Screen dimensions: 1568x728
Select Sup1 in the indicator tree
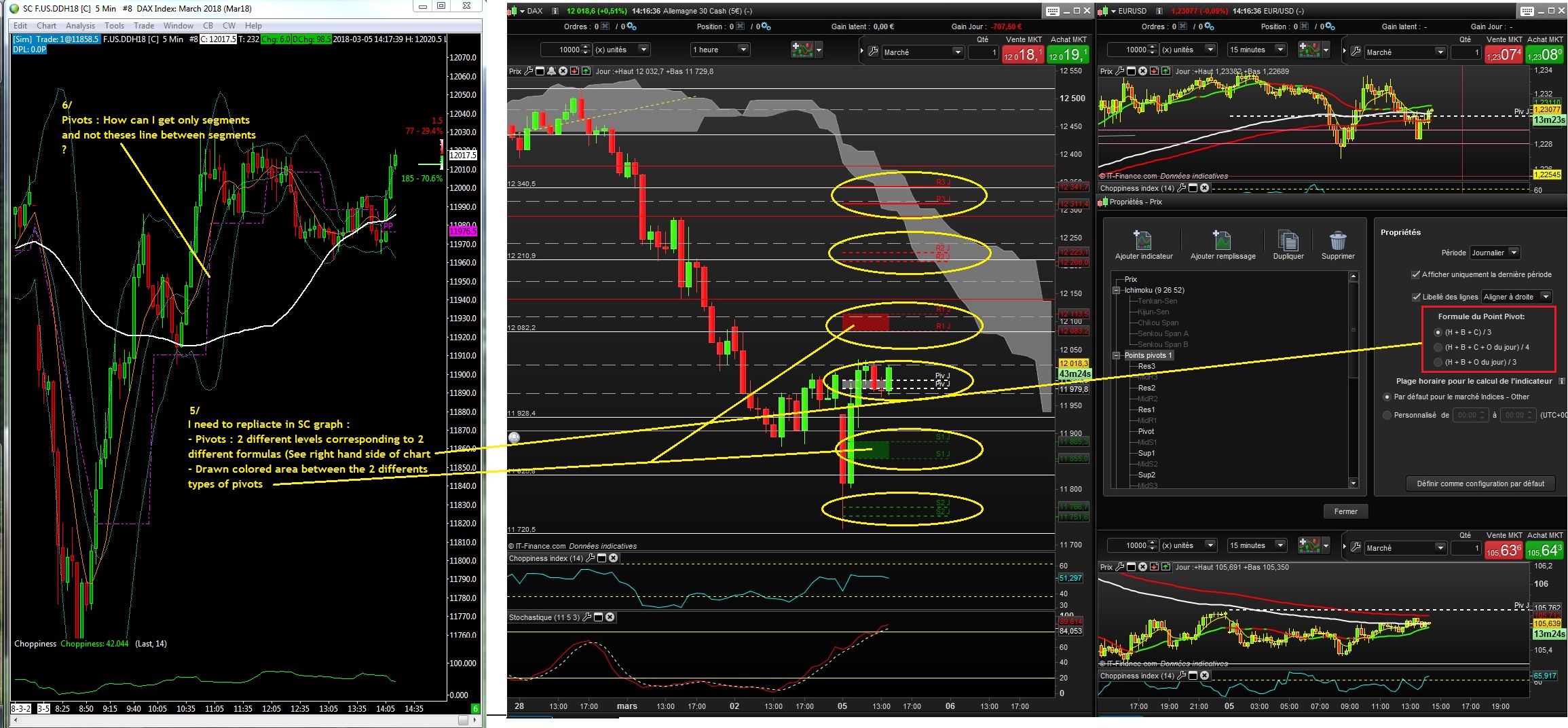click(1146, 453)
